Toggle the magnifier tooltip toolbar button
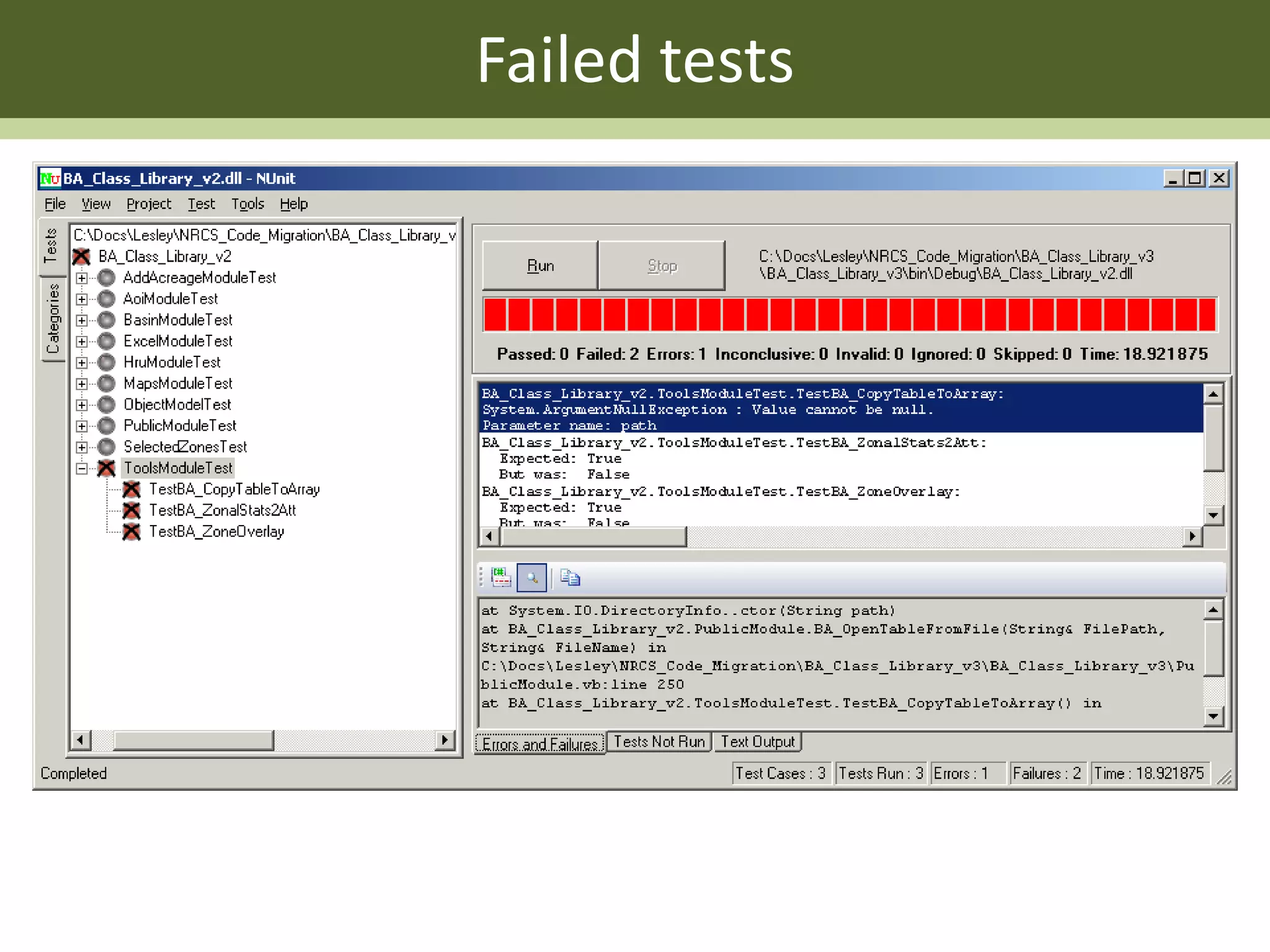This screenshot has width=1270, height=952. [x=532, y=578]
